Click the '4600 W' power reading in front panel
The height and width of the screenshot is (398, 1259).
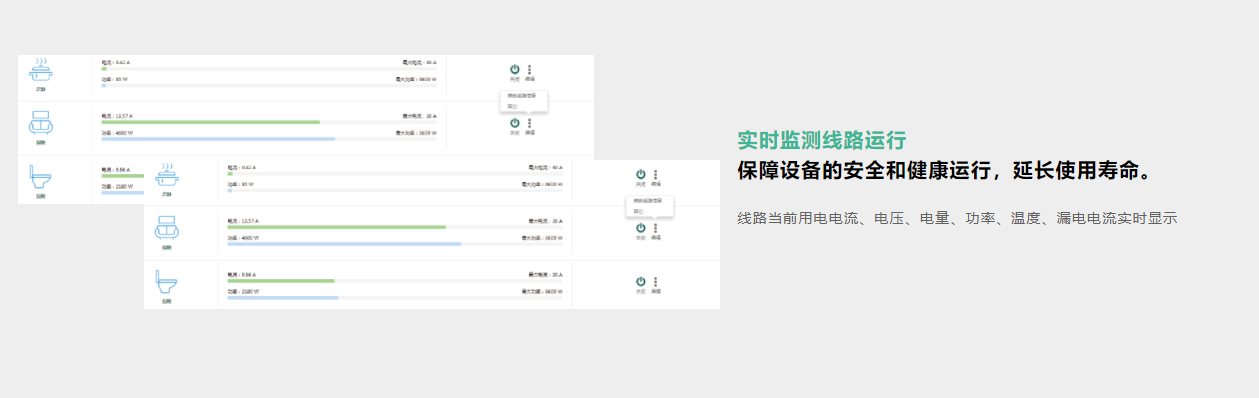tap(249, 237)
